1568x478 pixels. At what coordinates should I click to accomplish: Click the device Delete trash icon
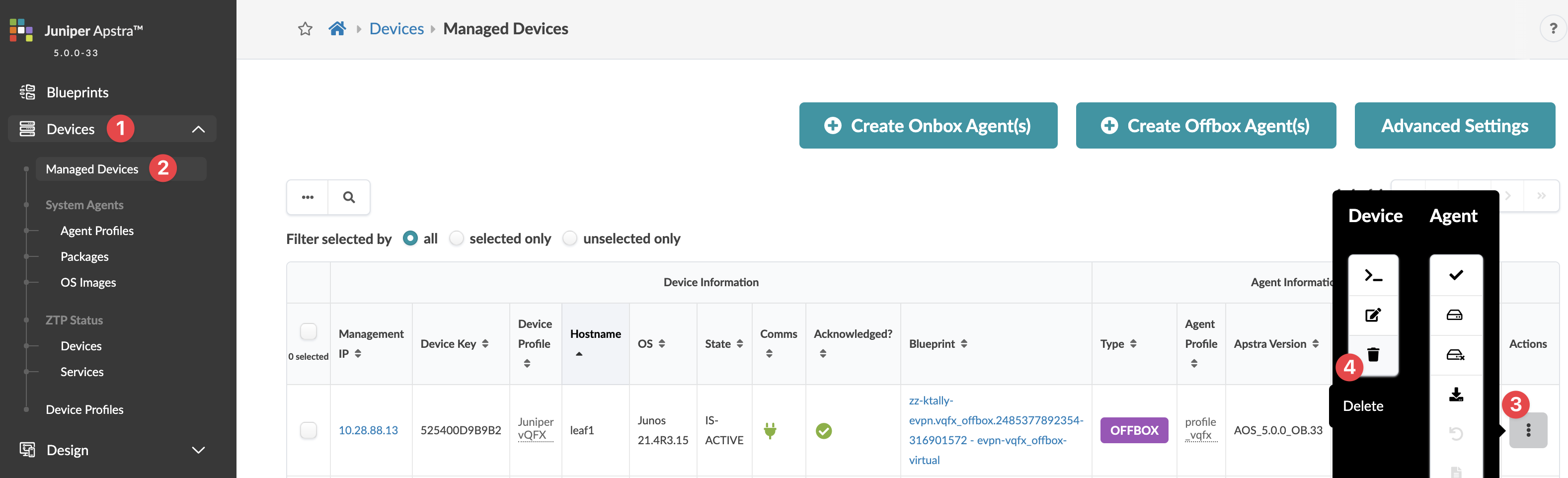click(1373, 354)
